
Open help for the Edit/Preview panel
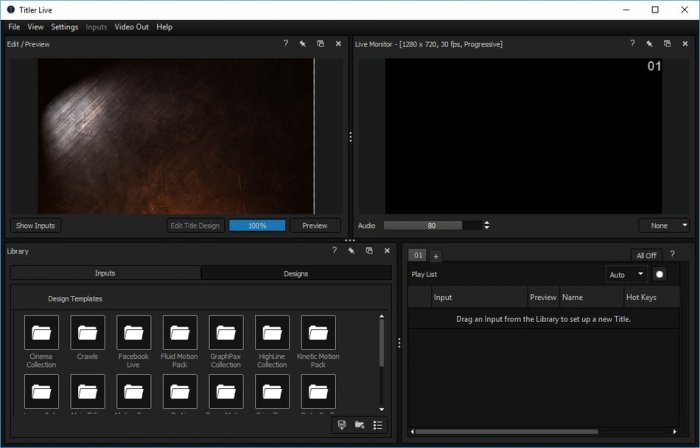285,44
